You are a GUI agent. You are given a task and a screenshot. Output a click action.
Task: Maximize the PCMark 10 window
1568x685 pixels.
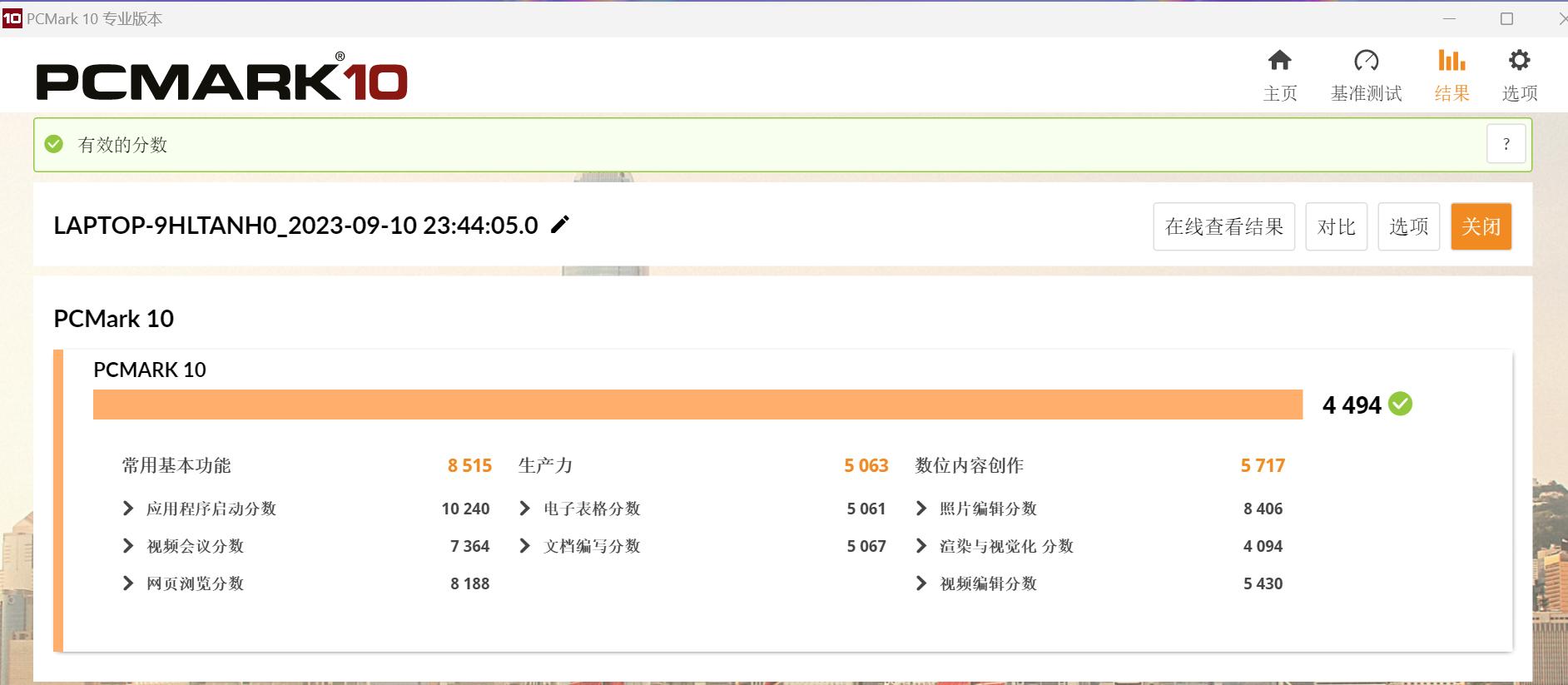1506,18
